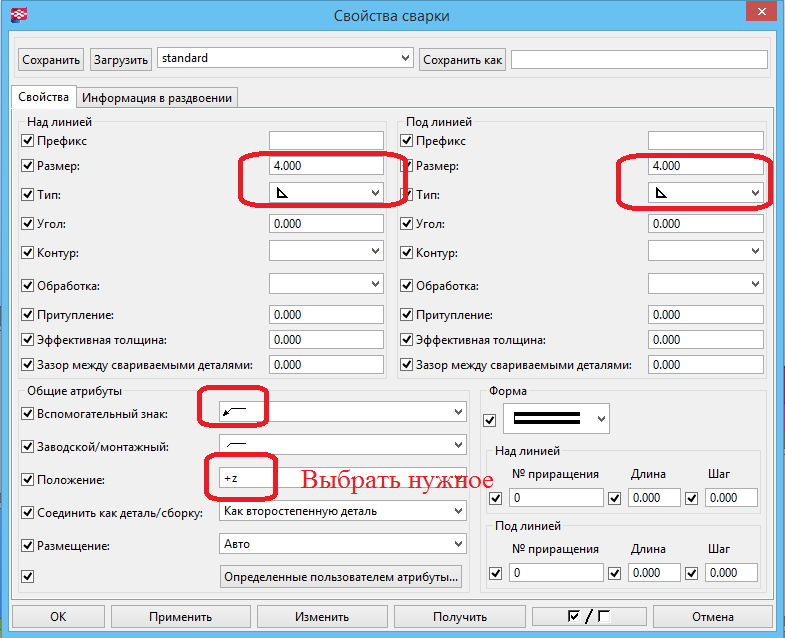Uncheck the Положение attribute checkbox

pos(27,480)
